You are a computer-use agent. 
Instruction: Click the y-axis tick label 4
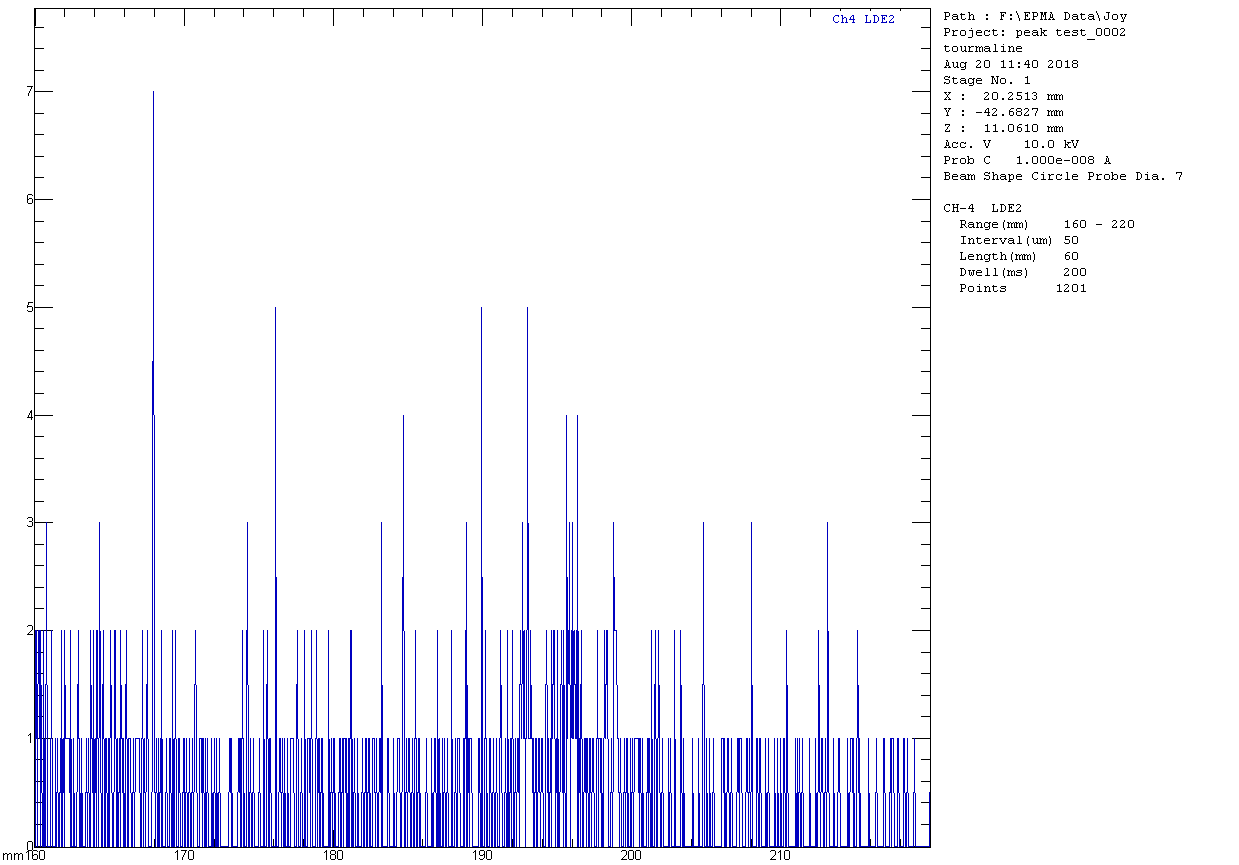(x=30, y=415)
